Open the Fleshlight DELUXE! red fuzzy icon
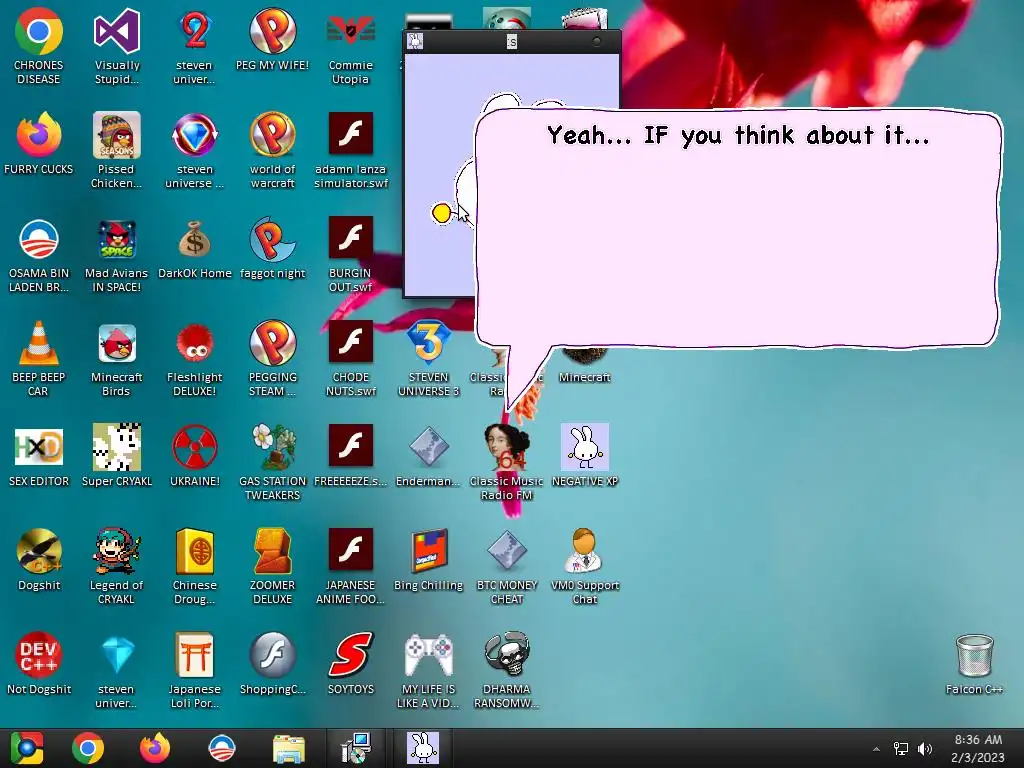The height and width of the screenshot is (768, 1024). pyautogui.click(x=194, y=359)
